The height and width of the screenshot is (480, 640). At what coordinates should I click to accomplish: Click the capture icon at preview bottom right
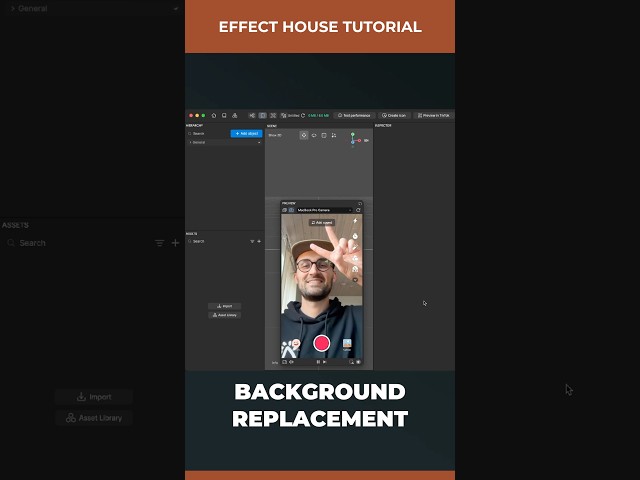coord(351,362)
